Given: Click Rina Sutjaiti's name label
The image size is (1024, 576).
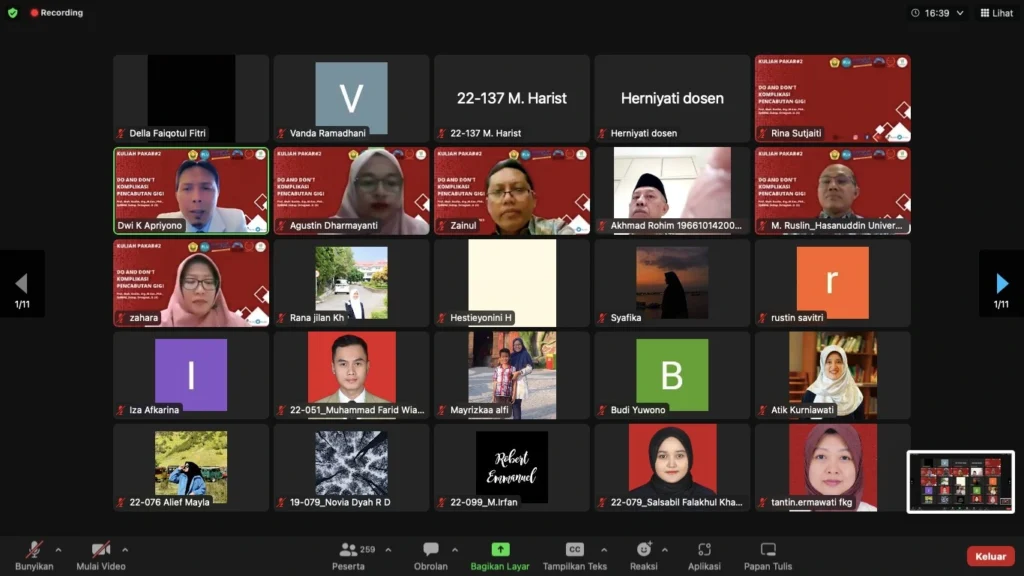Looking at the screenshot, I should 796,133.
